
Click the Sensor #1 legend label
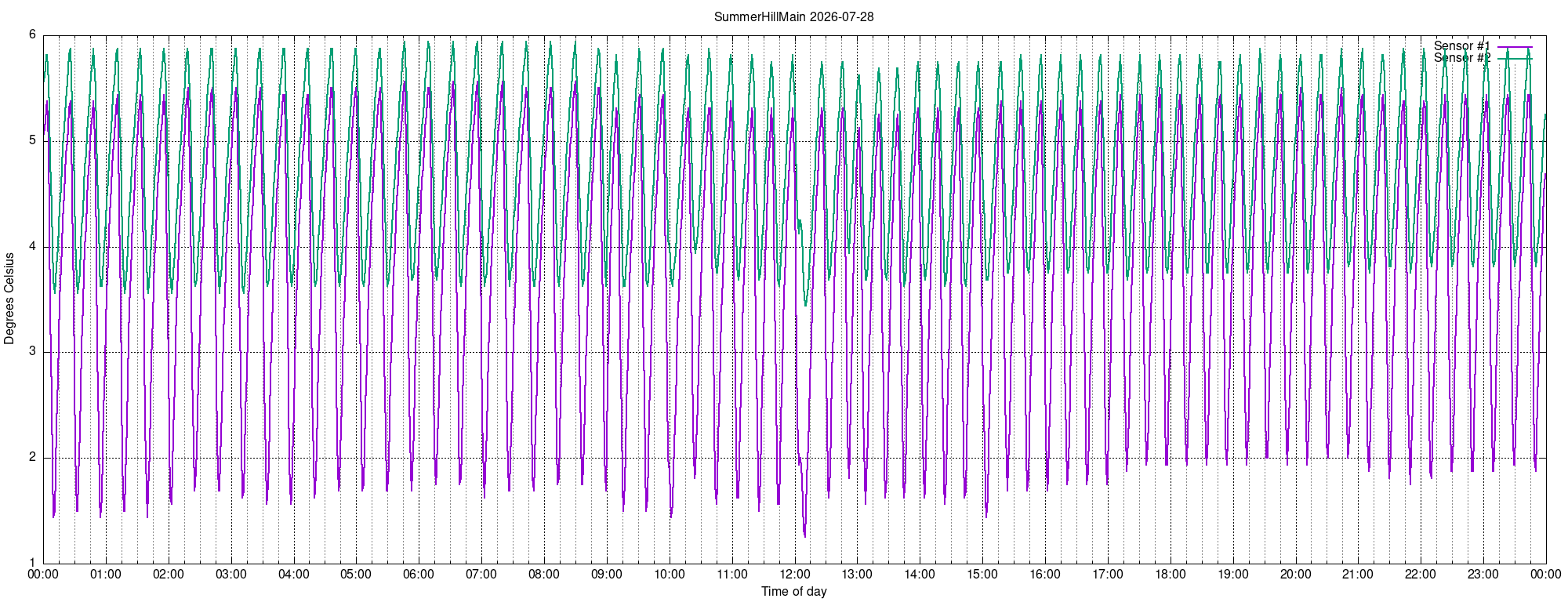point(1461,46)
